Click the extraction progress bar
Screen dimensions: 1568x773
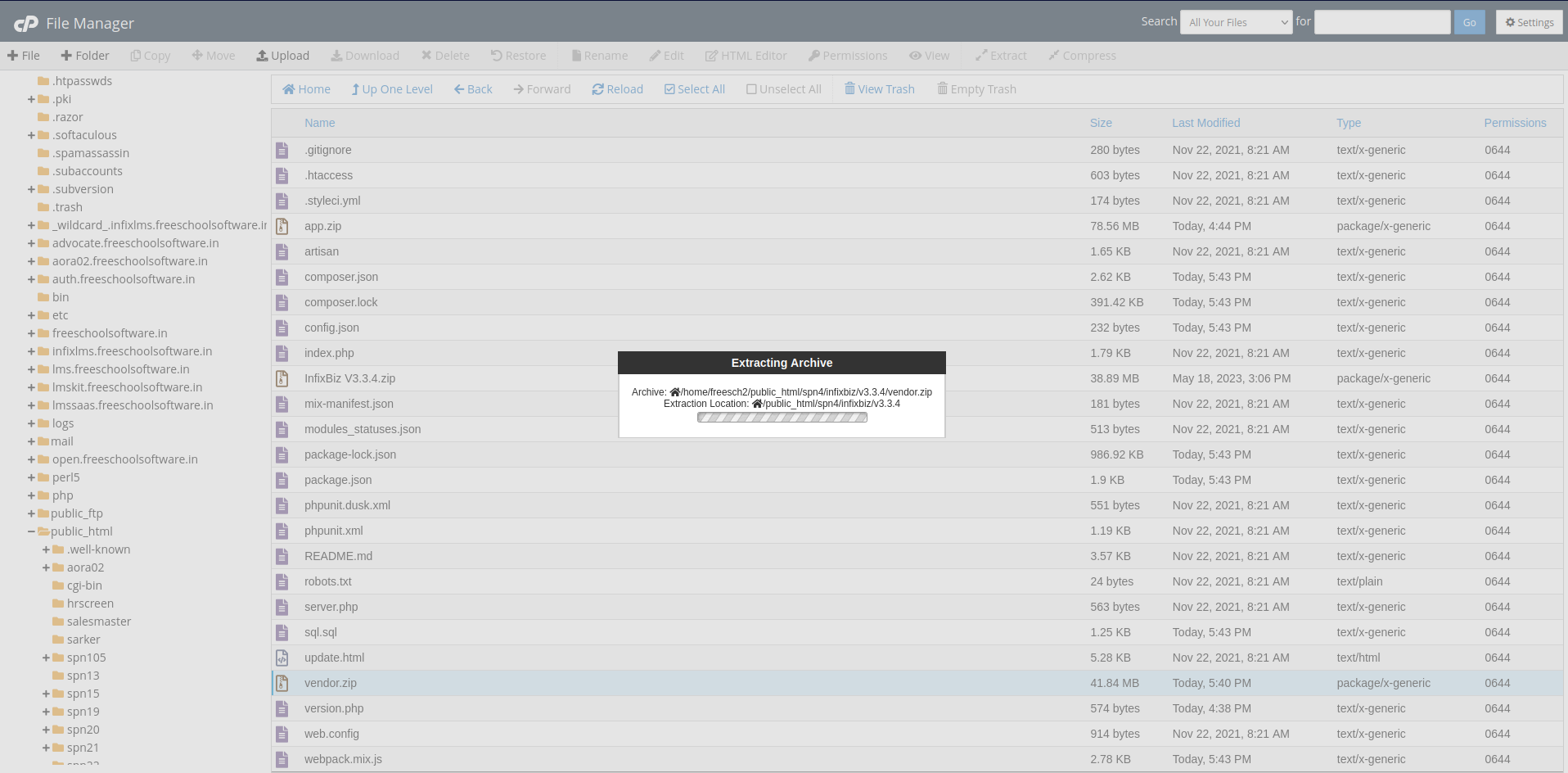[x=782, y=418]
